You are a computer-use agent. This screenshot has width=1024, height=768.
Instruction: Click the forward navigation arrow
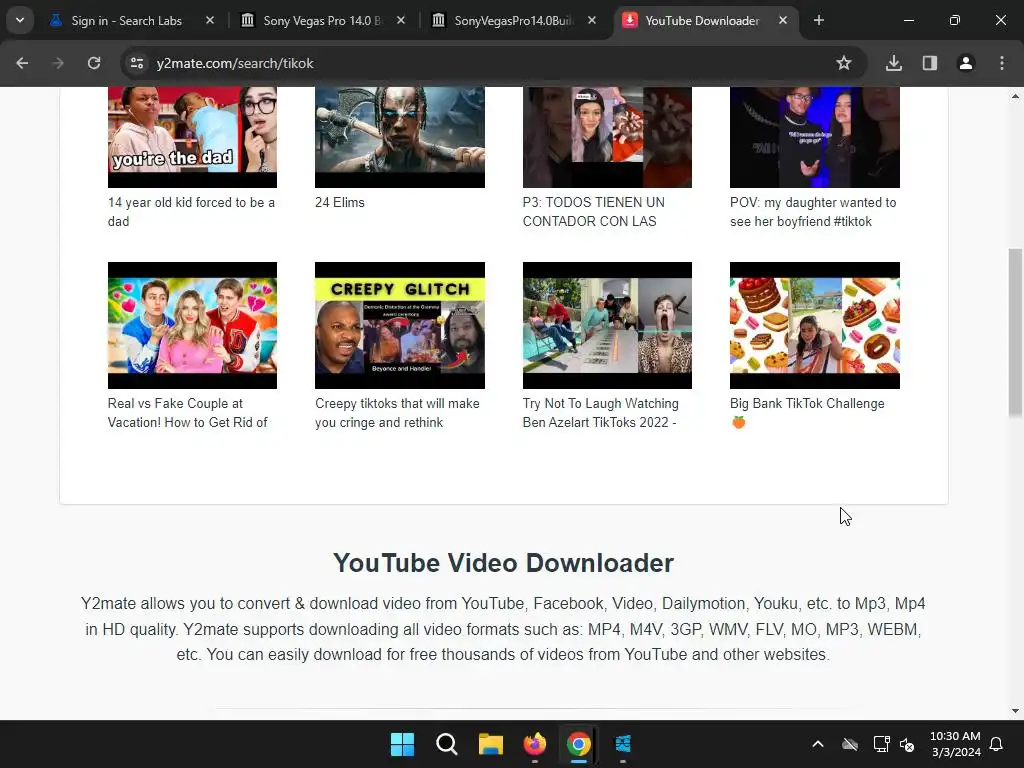pyautogui.click(x=58, y=63)
